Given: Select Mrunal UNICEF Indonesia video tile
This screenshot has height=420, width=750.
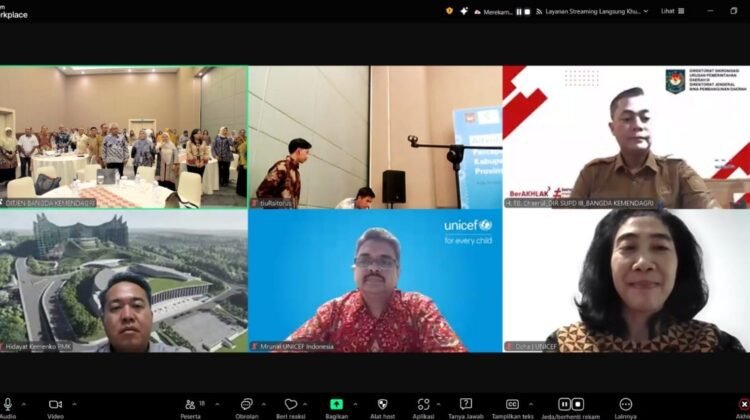Looking at the screenshot, I should (375, 281).
